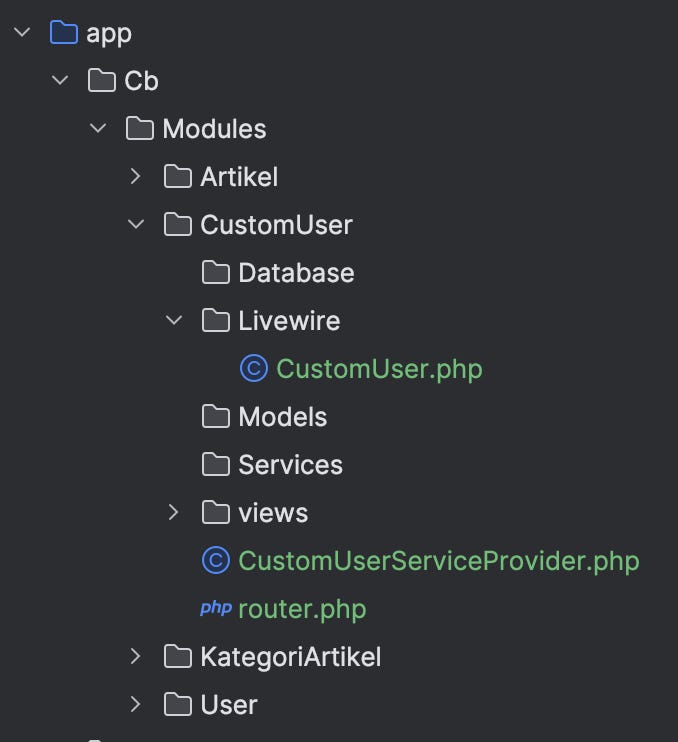Open the CustomUser.php file
This screenshot has width=678, height=742.
379,369
